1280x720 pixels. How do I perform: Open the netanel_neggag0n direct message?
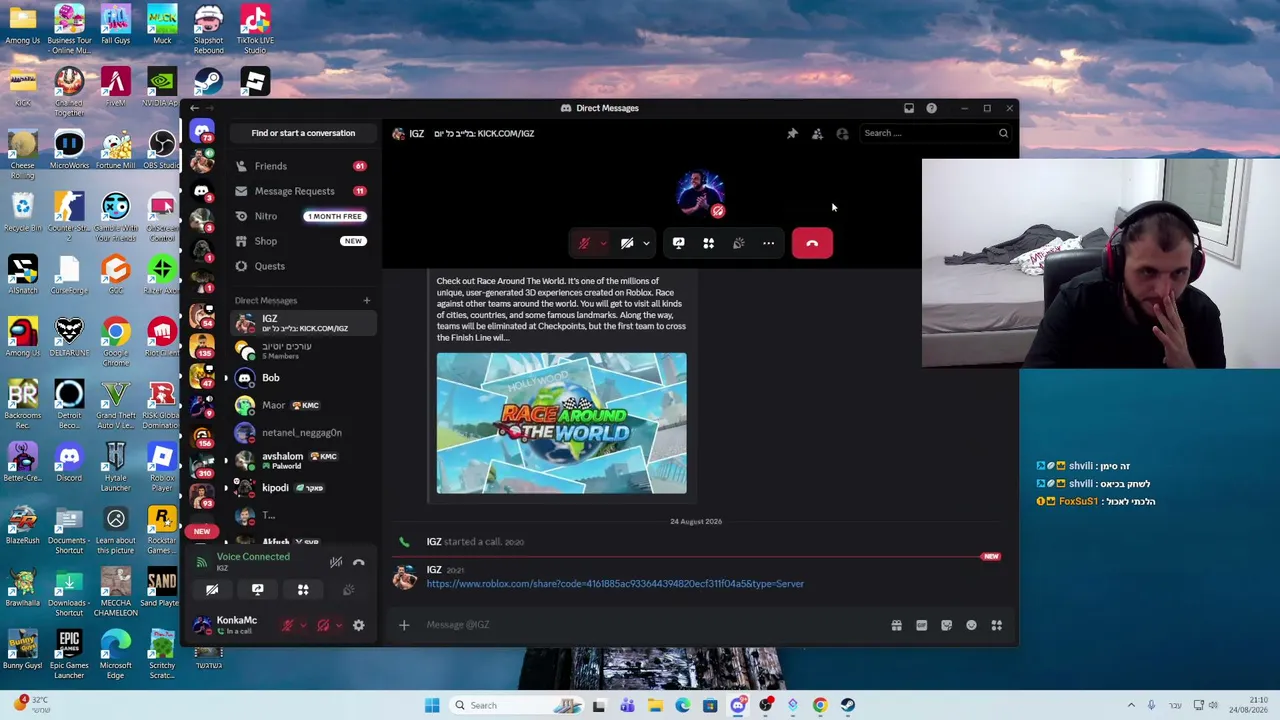click(303, 433)
